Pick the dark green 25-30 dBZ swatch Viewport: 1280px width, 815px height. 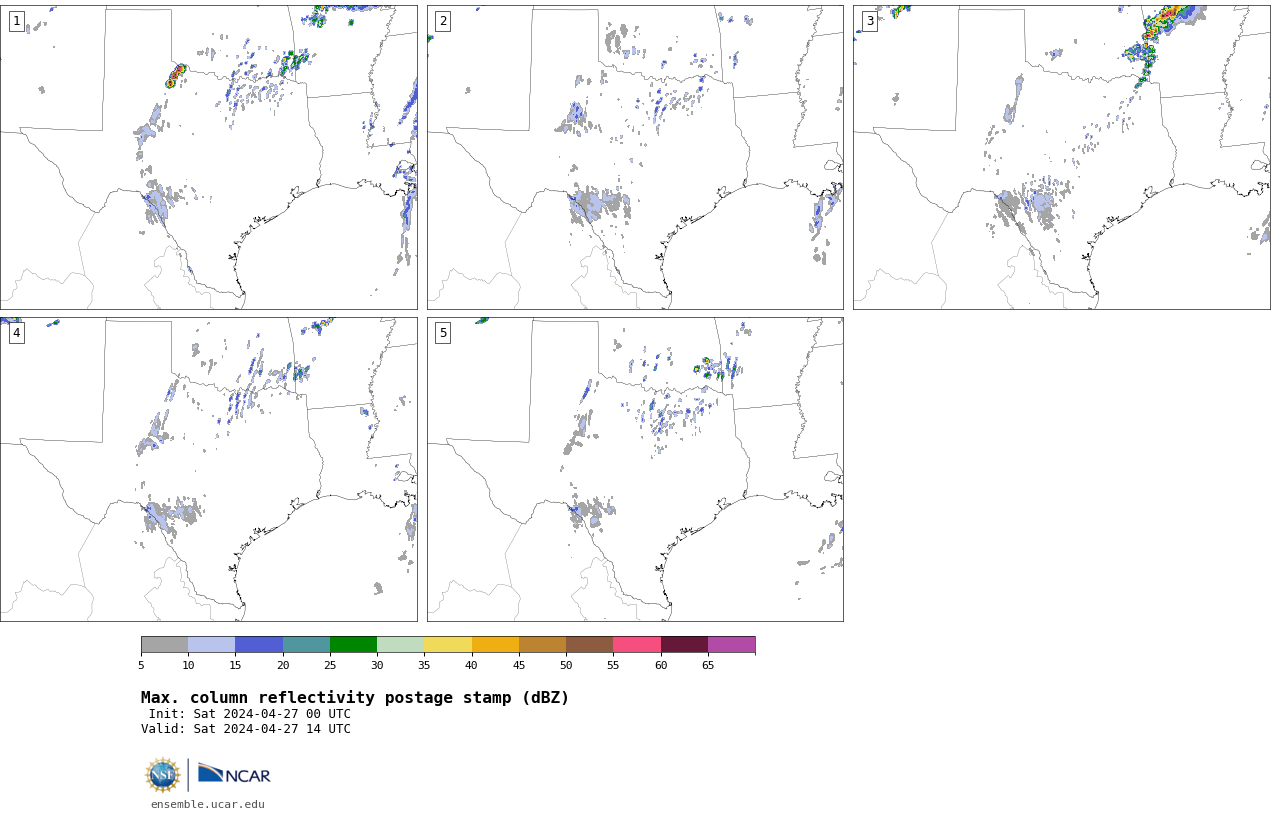point(353,645)
